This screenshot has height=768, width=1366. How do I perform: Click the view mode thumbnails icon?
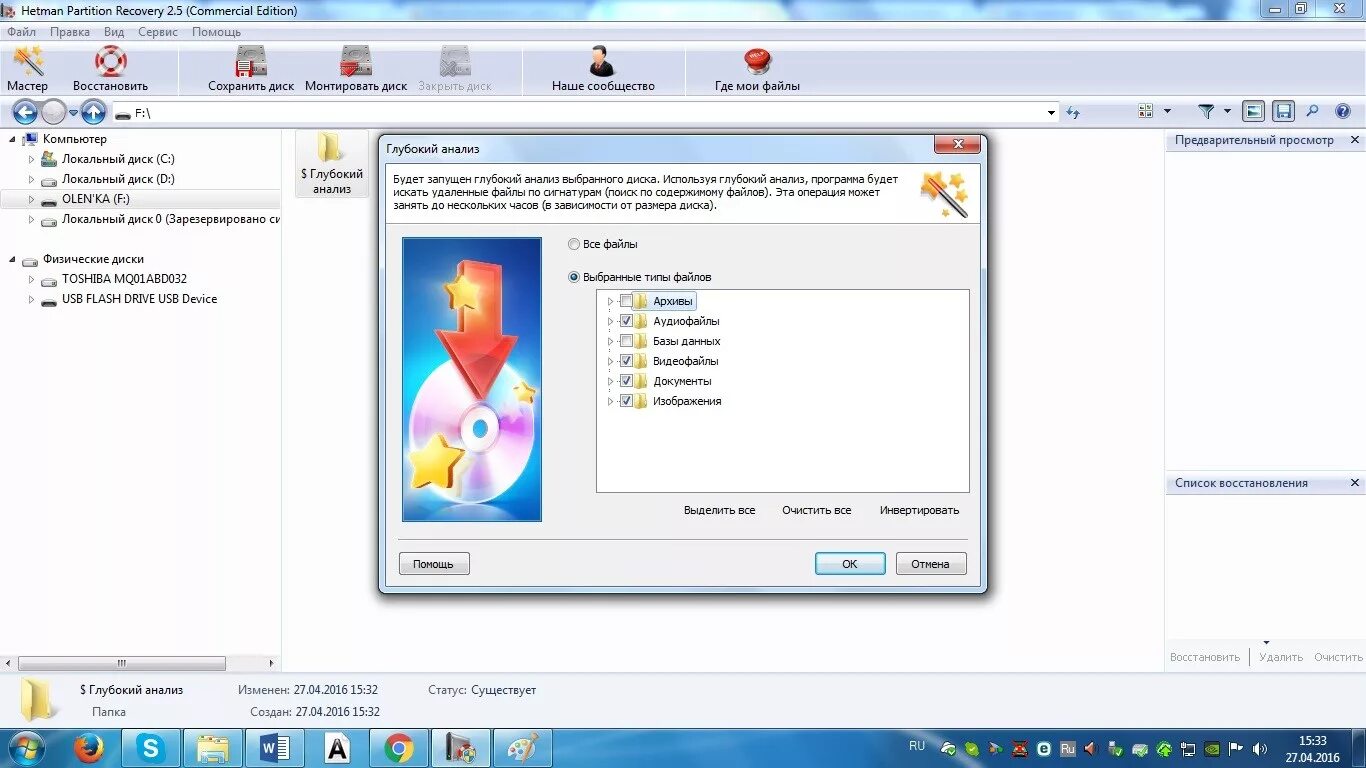pos(1146,112)
